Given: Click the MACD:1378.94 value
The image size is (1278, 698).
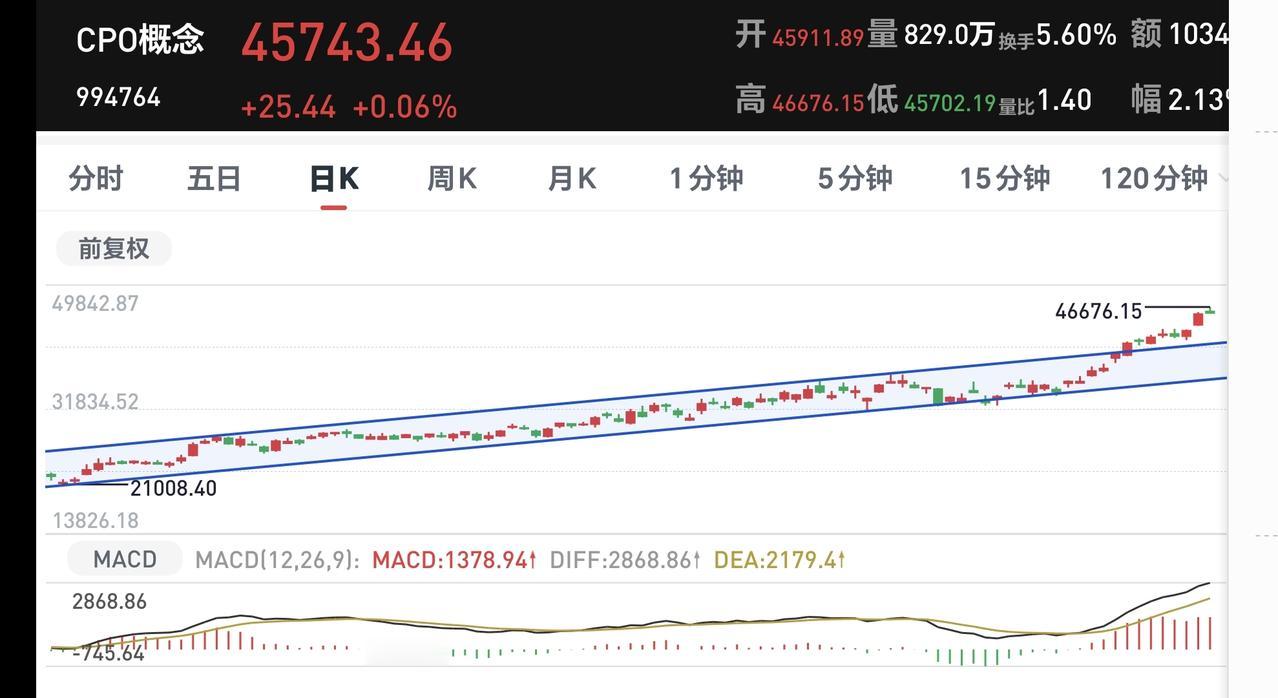Looking at the screenshot, I should 455,560.
